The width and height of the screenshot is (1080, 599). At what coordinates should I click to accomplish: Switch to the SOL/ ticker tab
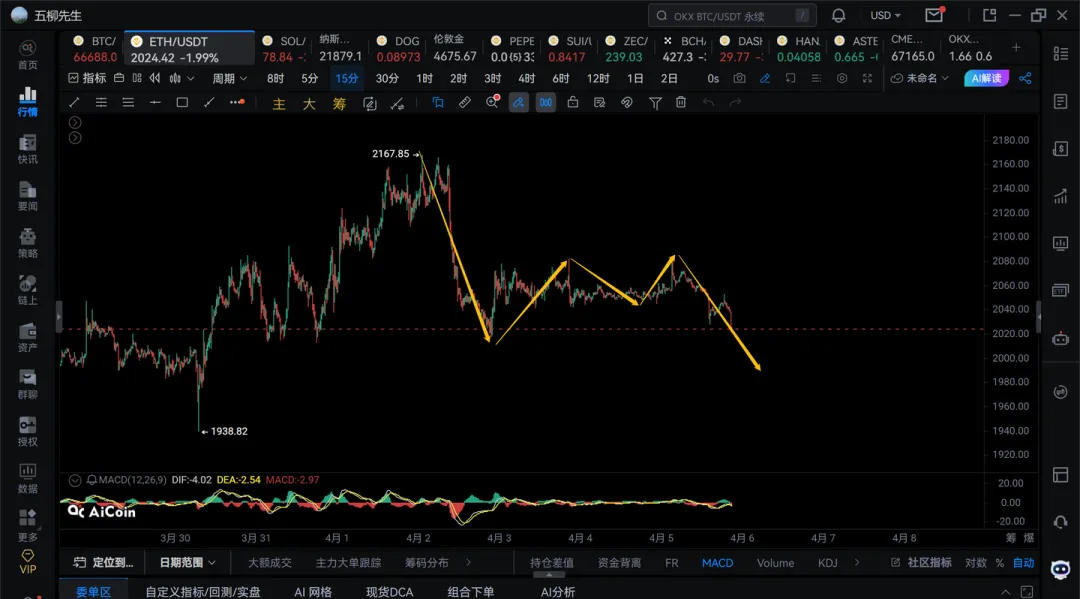[x=284, y=49]
